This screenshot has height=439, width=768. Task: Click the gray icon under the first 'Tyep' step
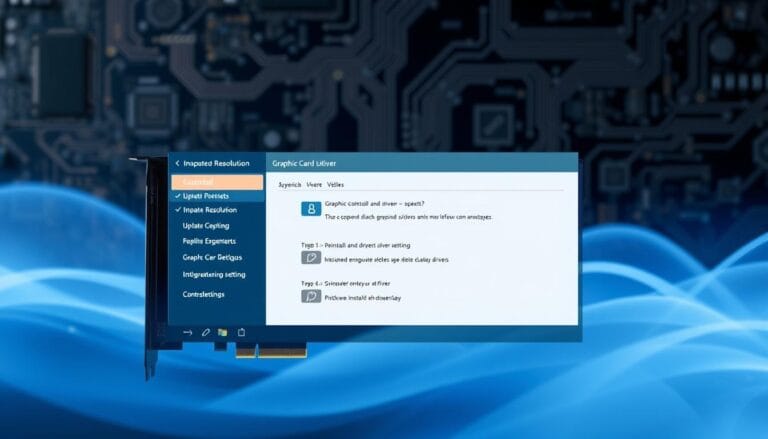[311, 257]
